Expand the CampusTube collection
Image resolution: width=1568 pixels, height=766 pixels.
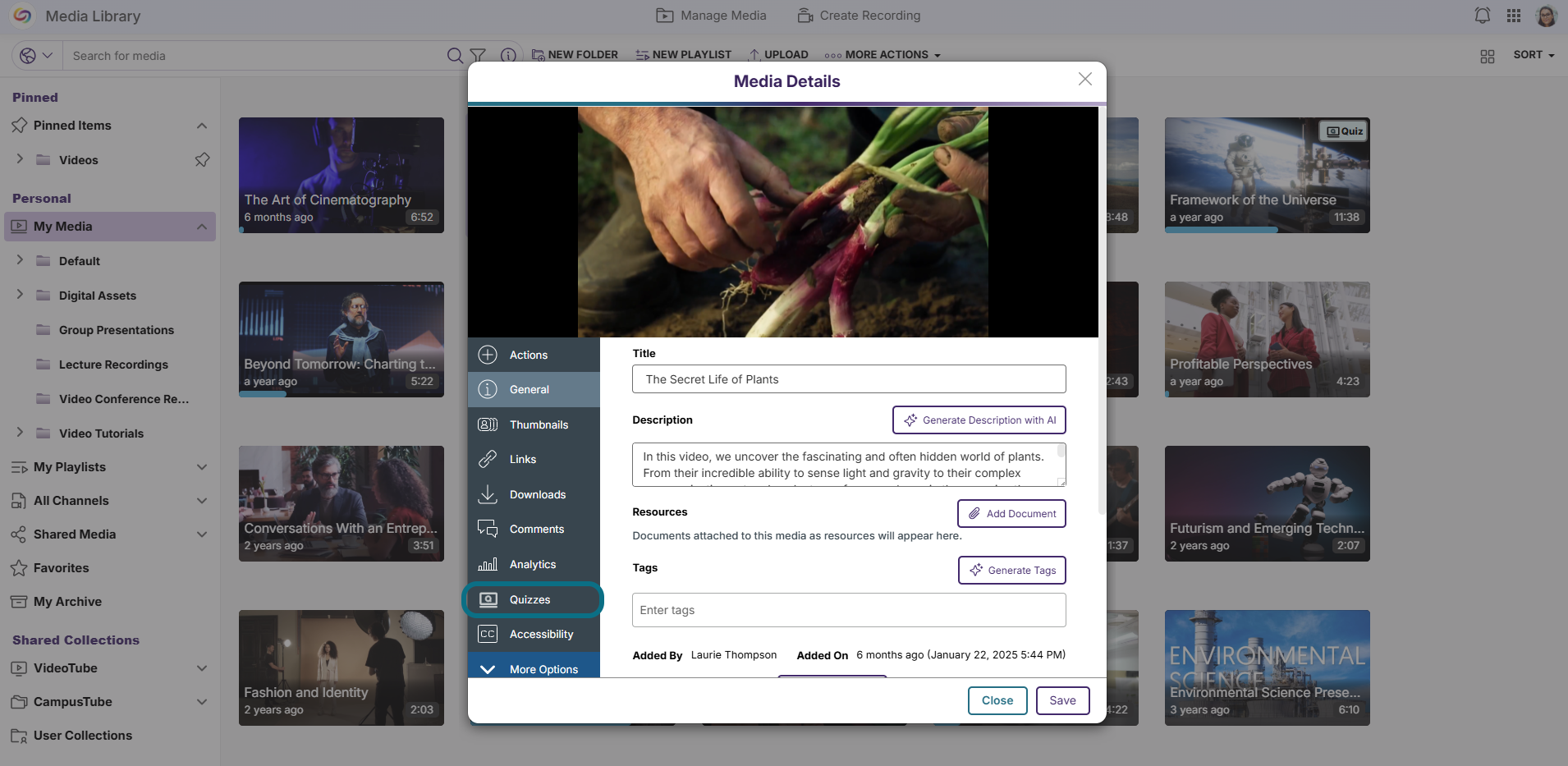point(202,702)
